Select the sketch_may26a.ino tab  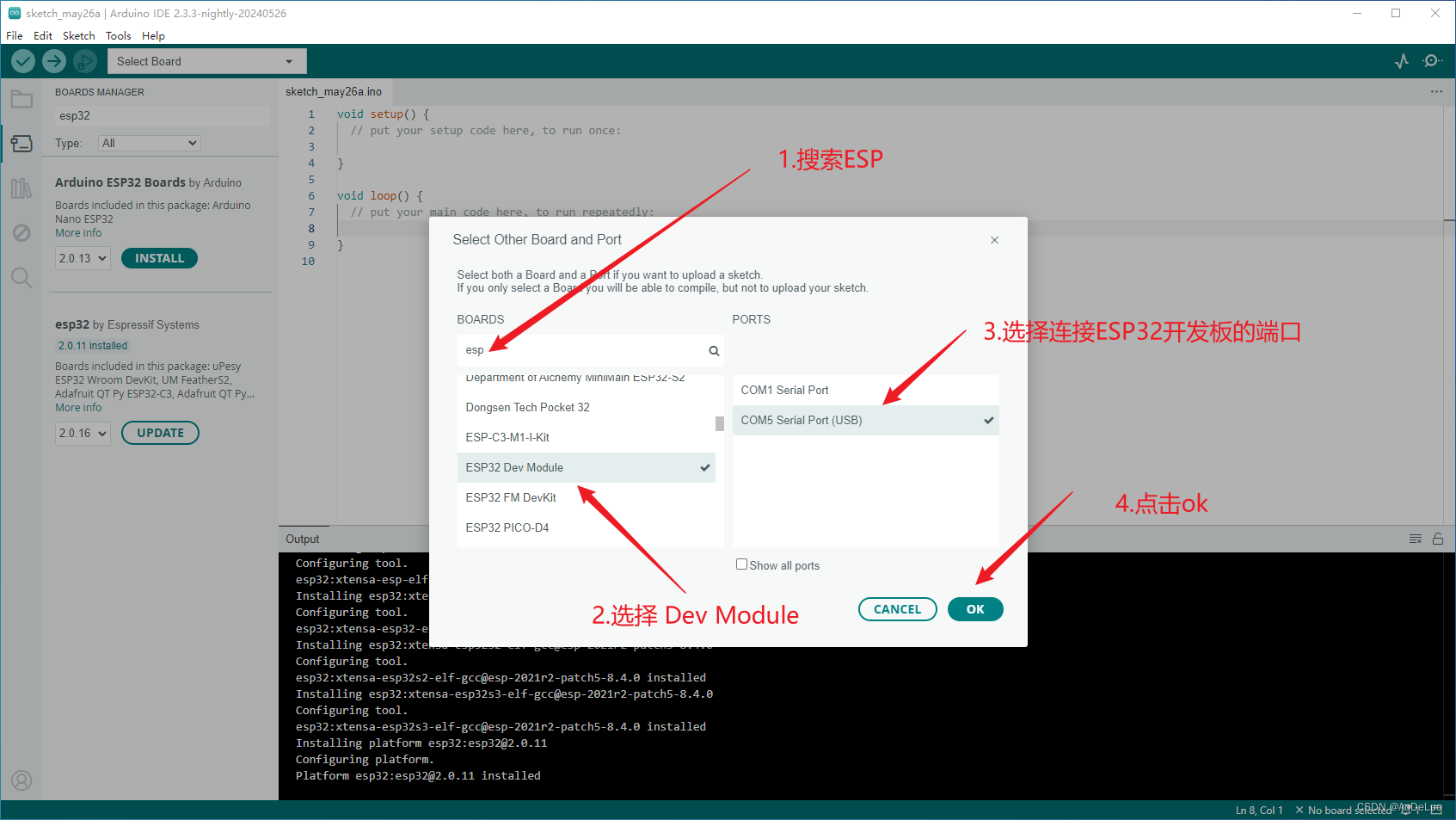tap(334, 91)
